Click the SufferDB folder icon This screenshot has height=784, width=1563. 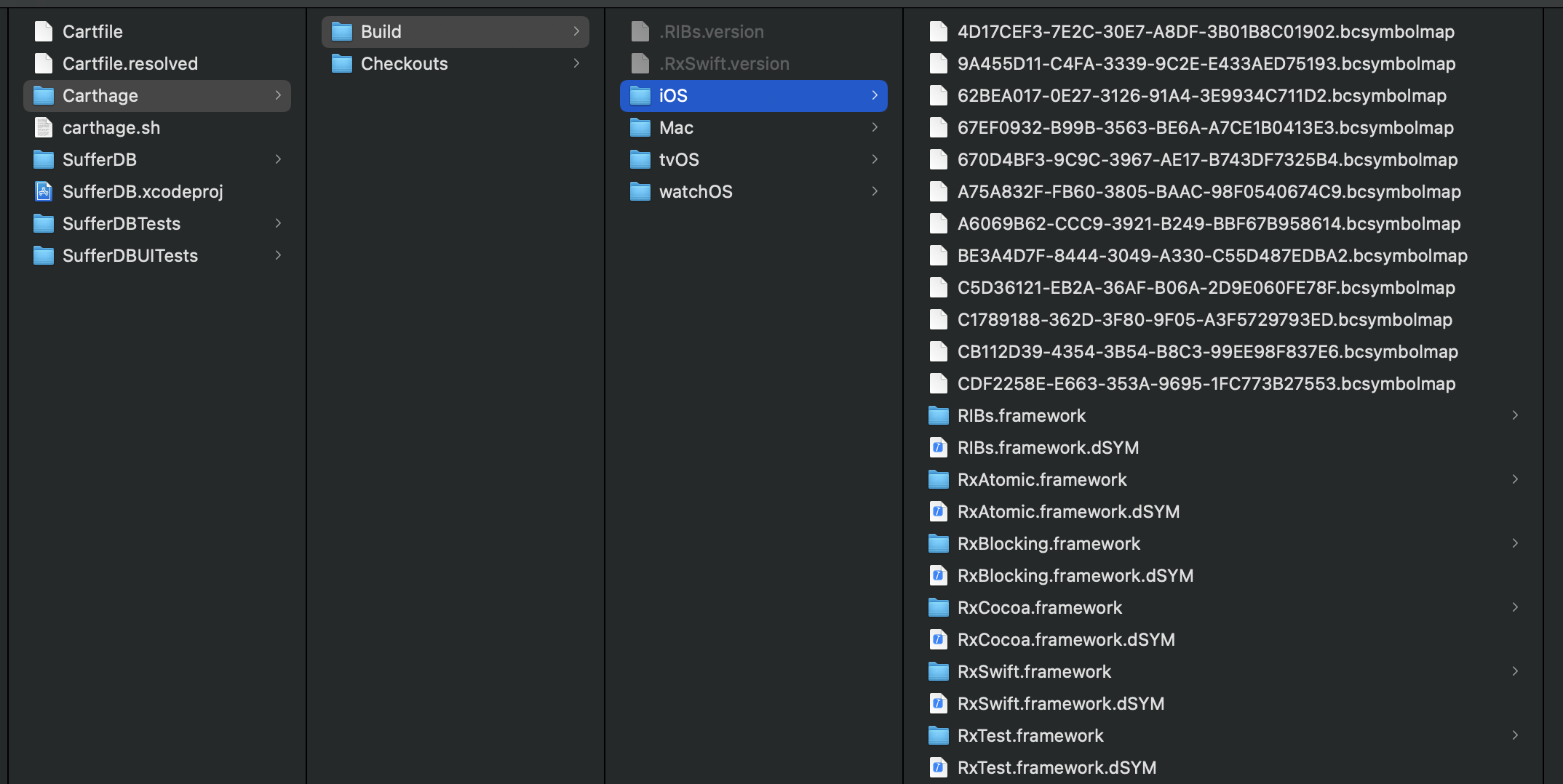[x=44, y=159]
